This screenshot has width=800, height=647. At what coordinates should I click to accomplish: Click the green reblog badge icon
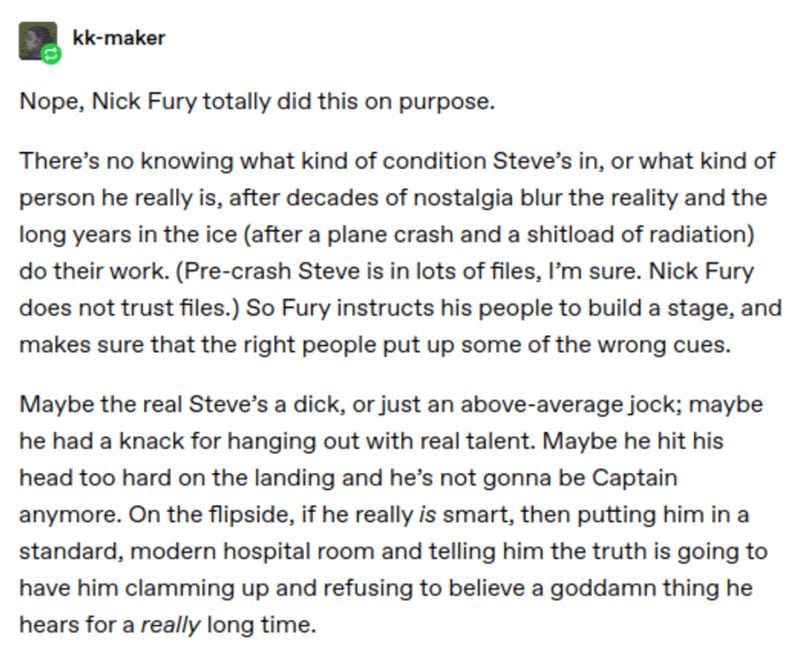click(51, 54)
